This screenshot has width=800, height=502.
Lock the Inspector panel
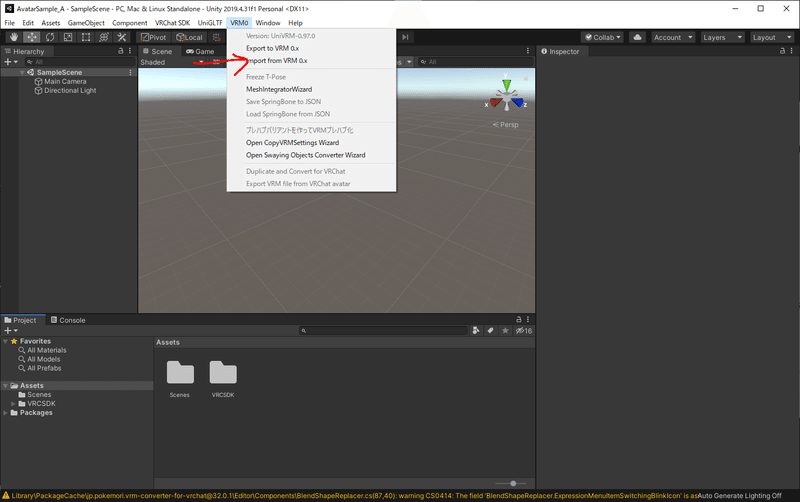(782, 51)
